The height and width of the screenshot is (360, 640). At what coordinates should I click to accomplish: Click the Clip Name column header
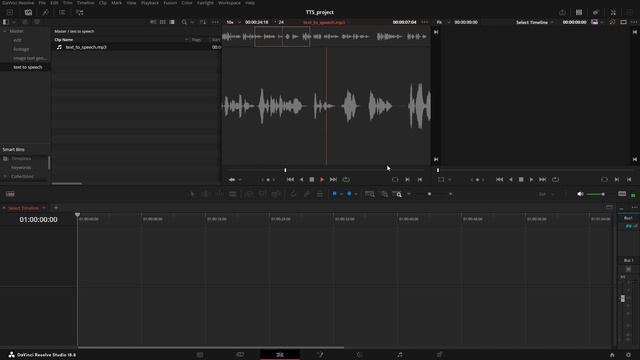tap(64, 40)
